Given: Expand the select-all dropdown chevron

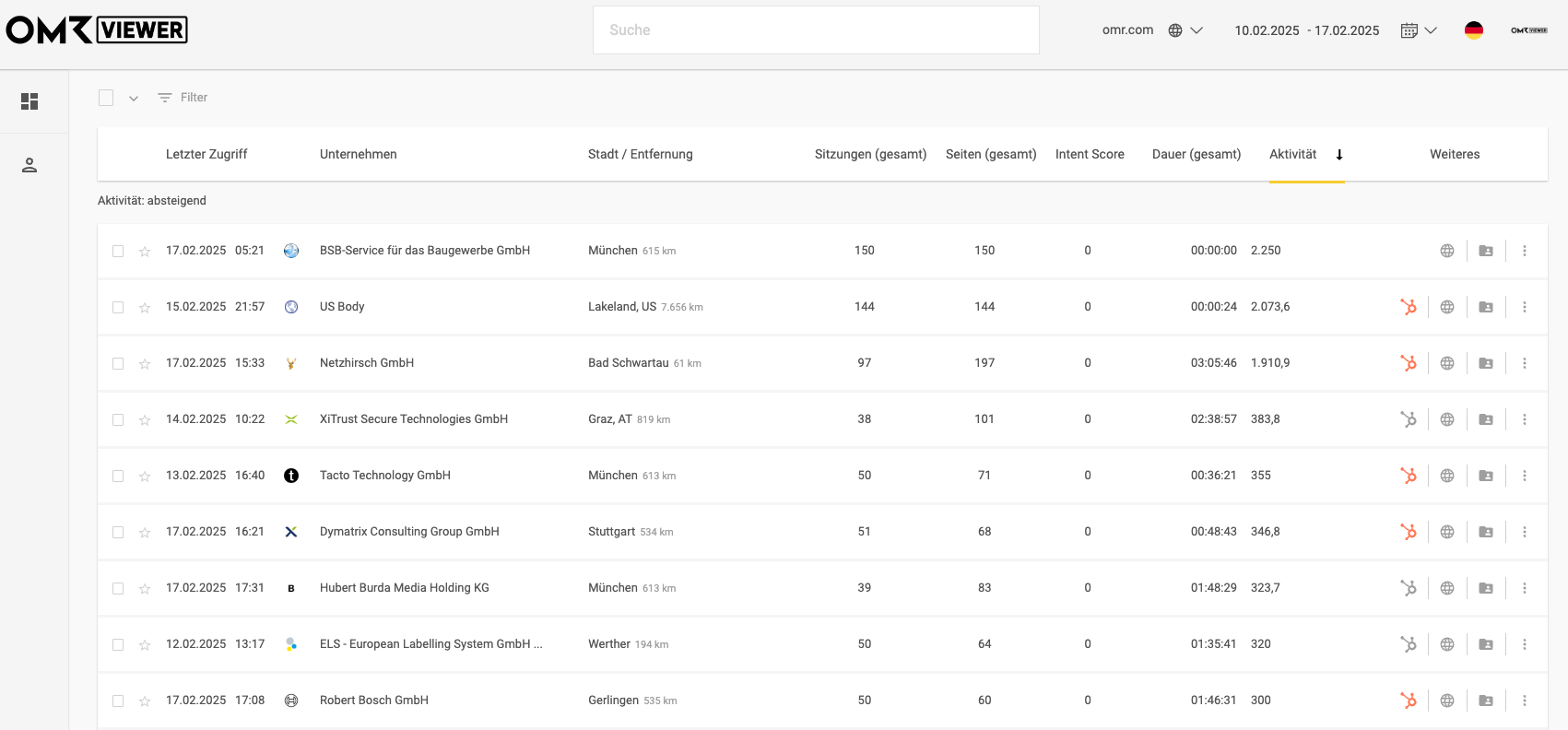Looking at the screenshot, I should pyautogui.click(x=134, y=99).
